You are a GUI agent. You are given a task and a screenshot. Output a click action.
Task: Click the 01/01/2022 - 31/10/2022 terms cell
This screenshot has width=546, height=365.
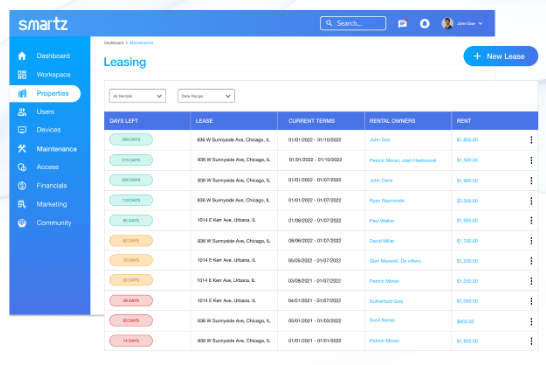[314, 140]
